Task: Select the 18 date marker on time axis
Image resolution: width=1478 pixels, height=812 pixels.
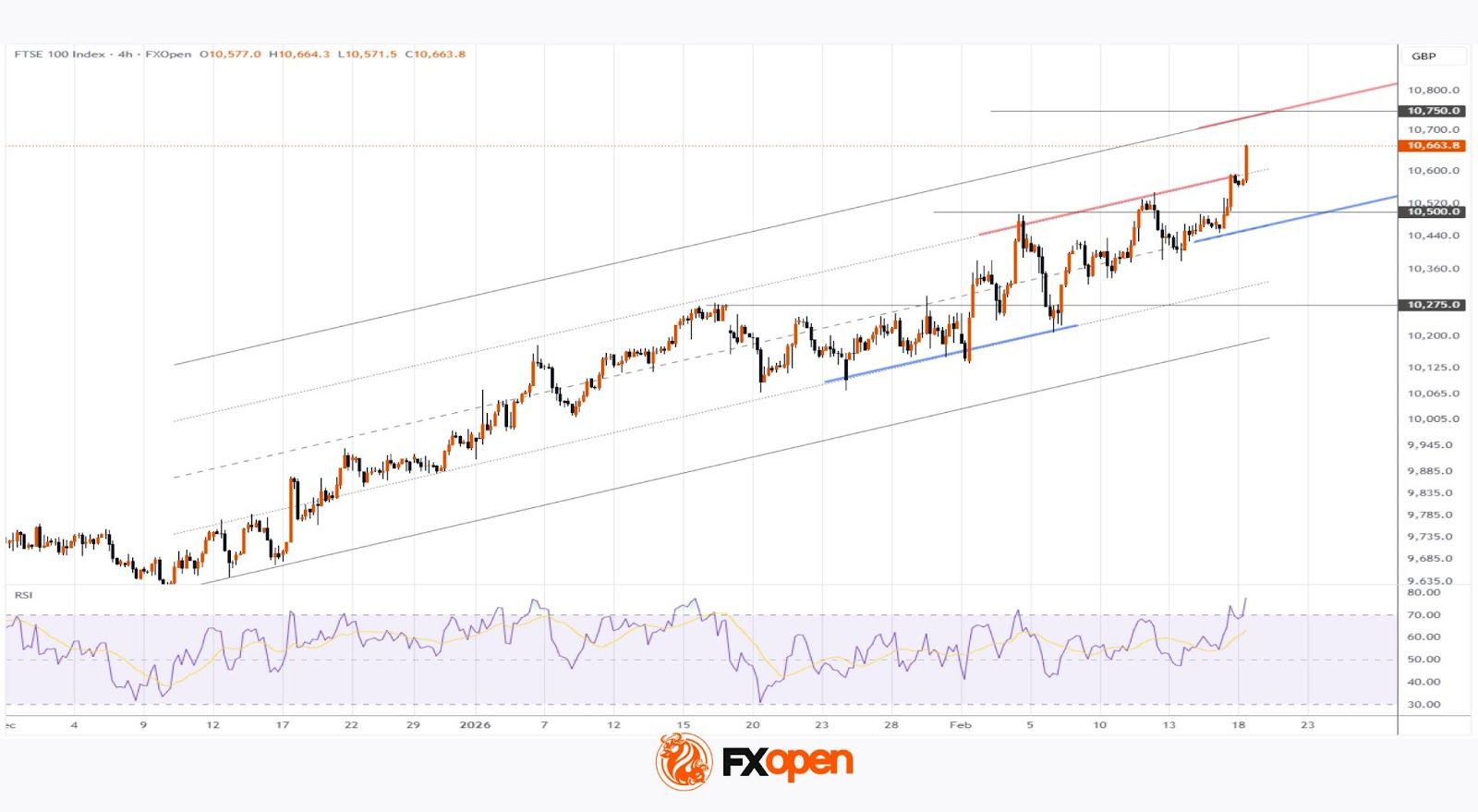Action: click(x=1238, y=725)
